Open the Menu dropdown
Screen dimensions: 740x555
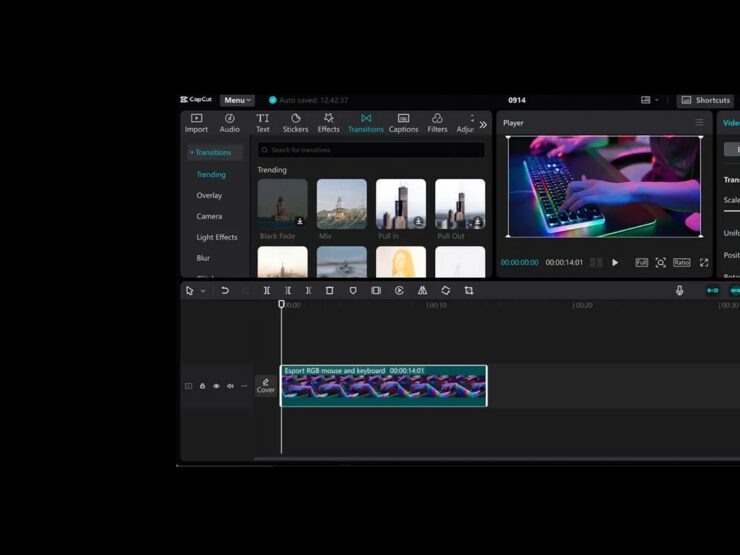[237, 100]
